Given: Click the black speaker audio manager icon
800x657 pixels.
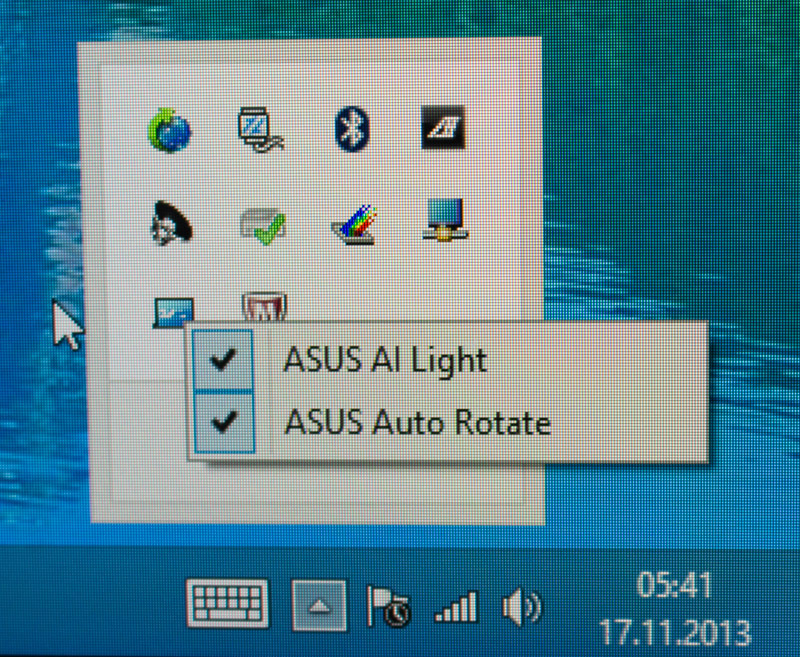Looking at the screenshot, I should [172, 223].
